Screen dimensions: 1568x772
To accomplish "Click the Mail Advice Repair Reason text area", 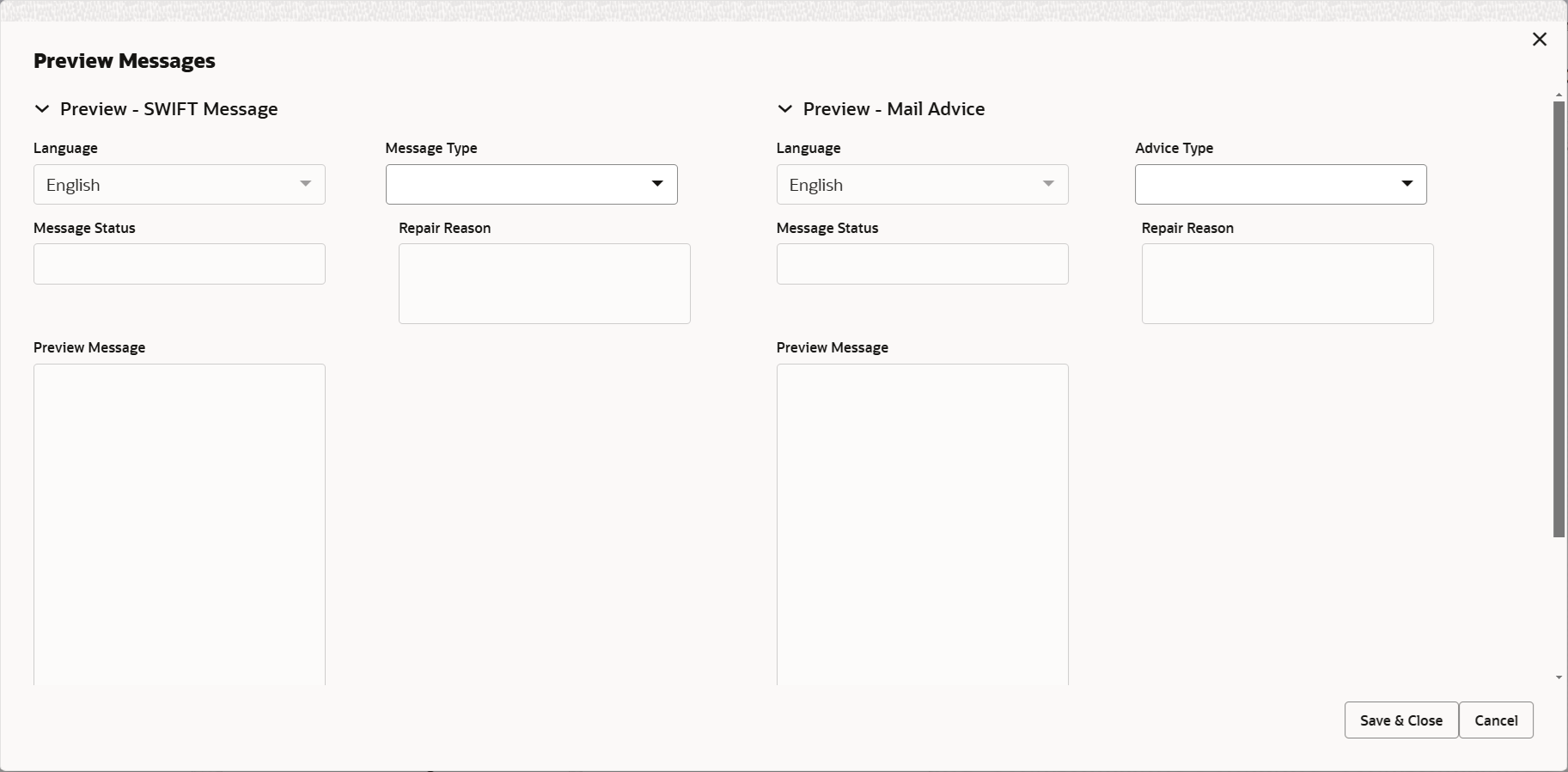I will point(1288,284).
